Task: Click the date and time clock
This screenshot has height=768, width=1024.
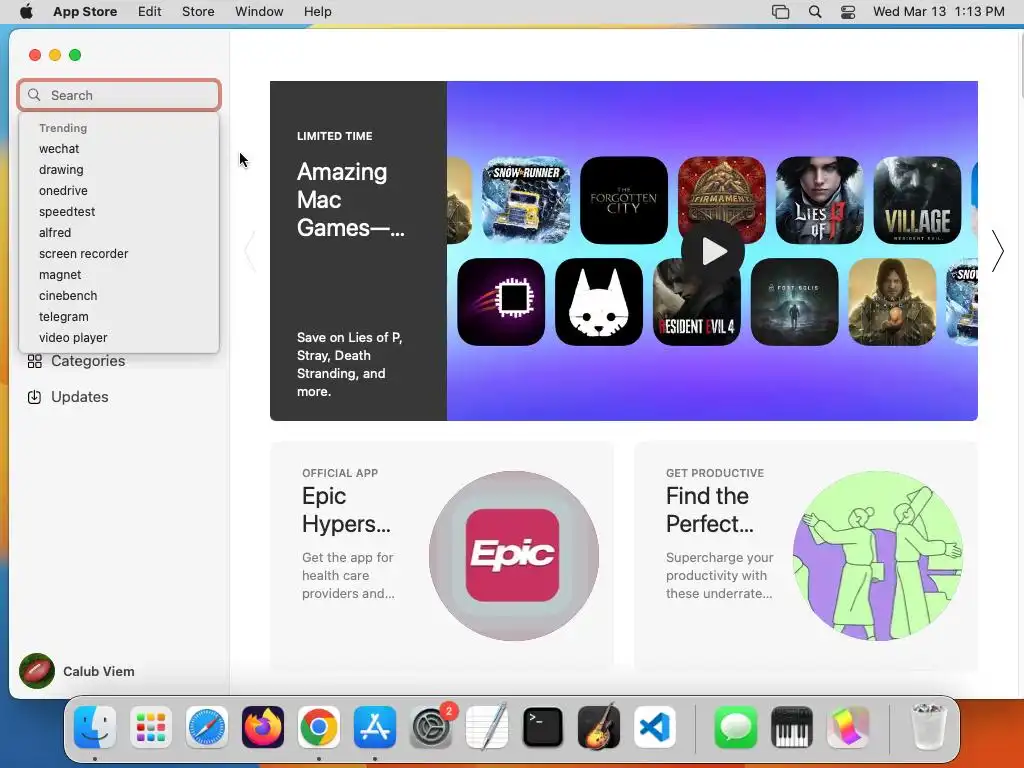Action: [938, 12]
